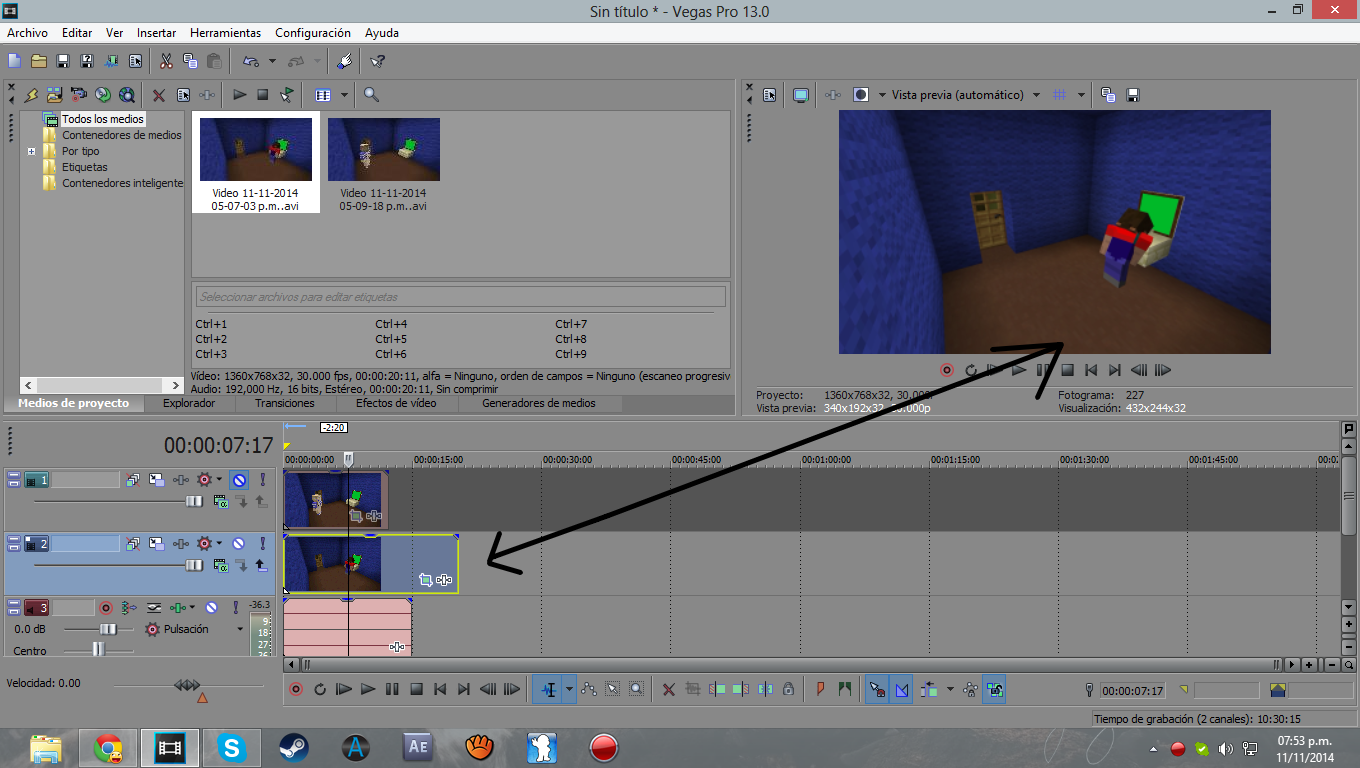
Task: Toggle Mute on video track 2
Action: tap(239, 544)
